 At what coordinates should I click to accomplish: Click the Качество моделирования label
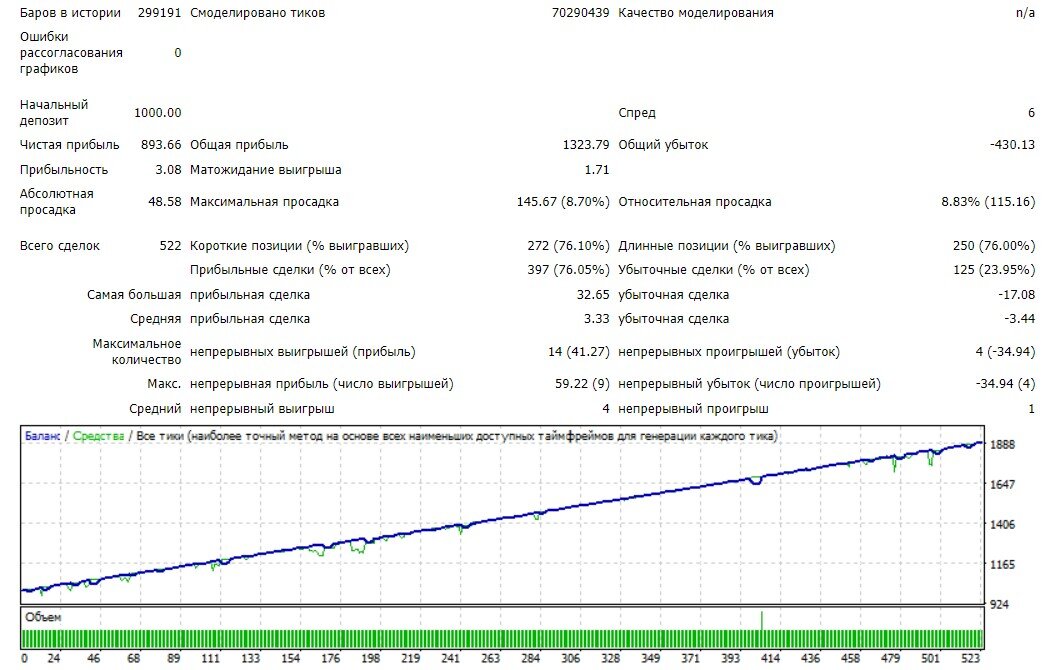(696, 13)
